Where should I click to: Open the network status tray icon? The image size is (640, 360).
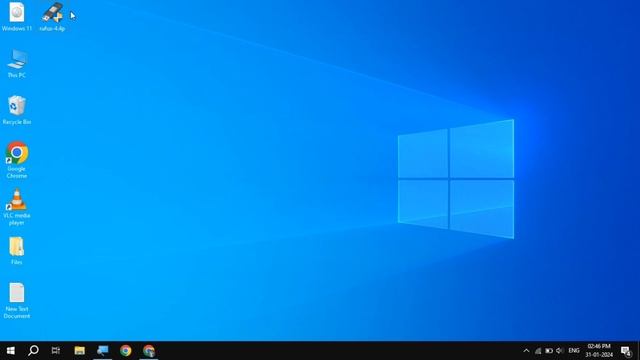538,351
